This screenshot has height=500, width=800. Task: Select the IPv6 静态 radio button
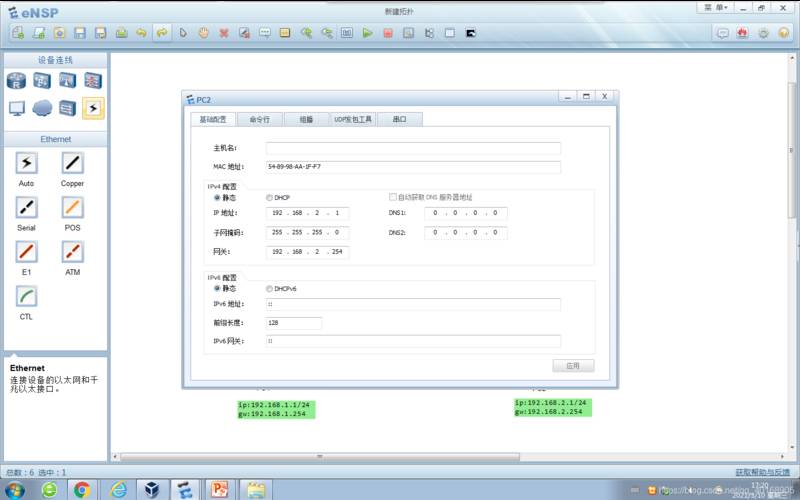pos(217,288)
